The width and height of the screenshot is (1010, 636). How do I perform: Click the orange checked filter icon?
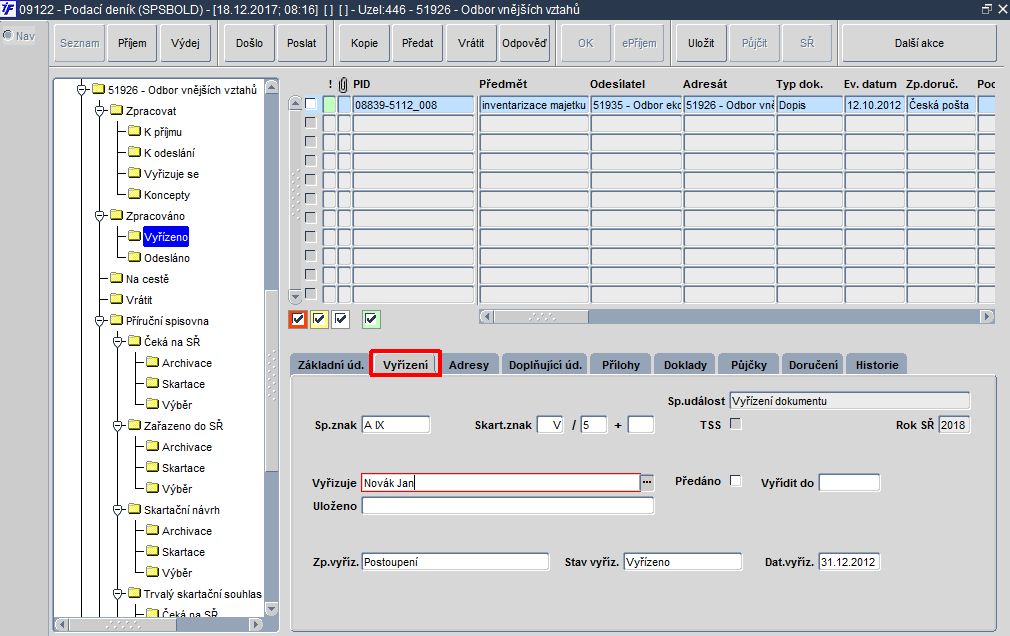pyautogui.click(x=298, y=319)
